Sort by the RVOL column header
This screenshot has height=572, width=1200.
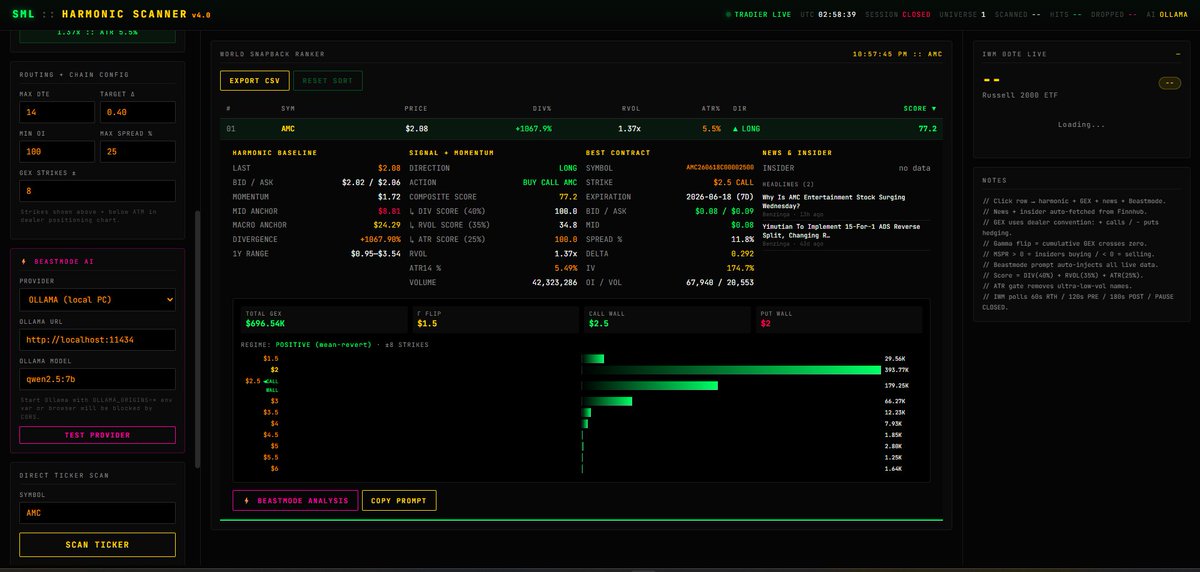631,108
